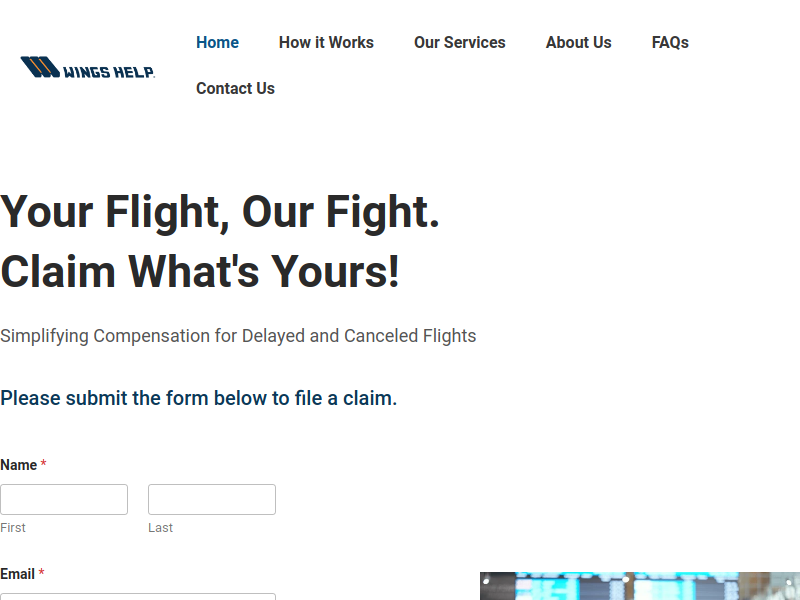This screenshot has width=800, height=600.
Task: View the FAQs page
Action: tap(670, 42)
